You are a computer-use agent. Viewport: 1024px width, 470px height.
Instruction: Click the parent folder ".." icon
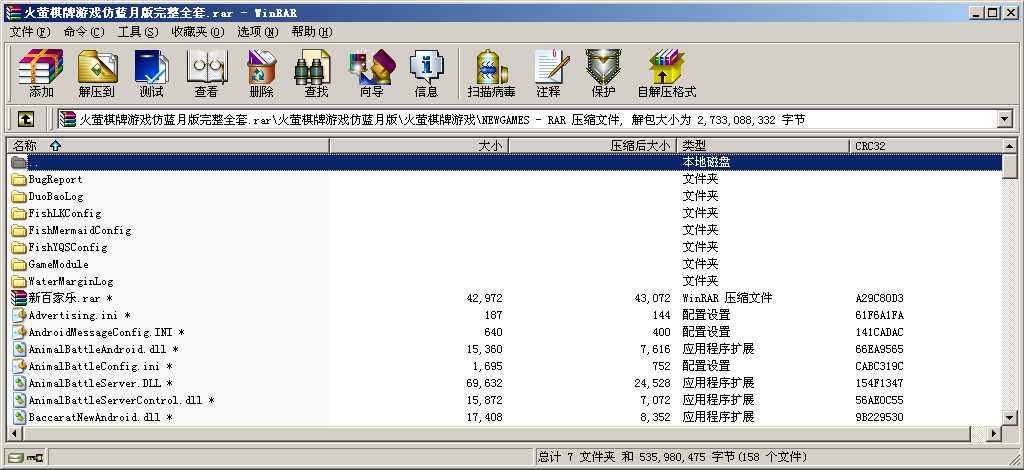tap(18, 162)
